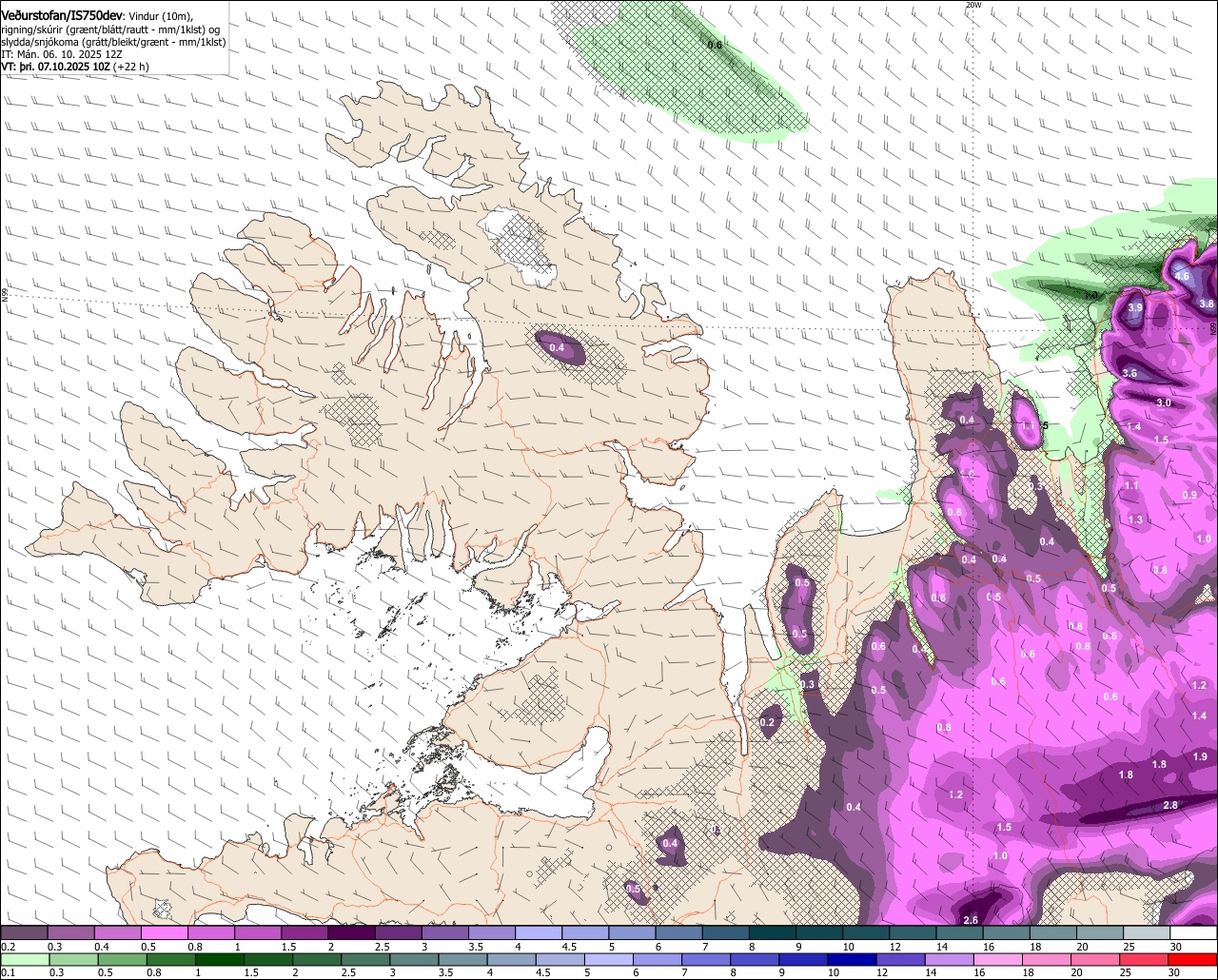
Task: Click the 2.8 precipitation value on map
Action: 1170,805
